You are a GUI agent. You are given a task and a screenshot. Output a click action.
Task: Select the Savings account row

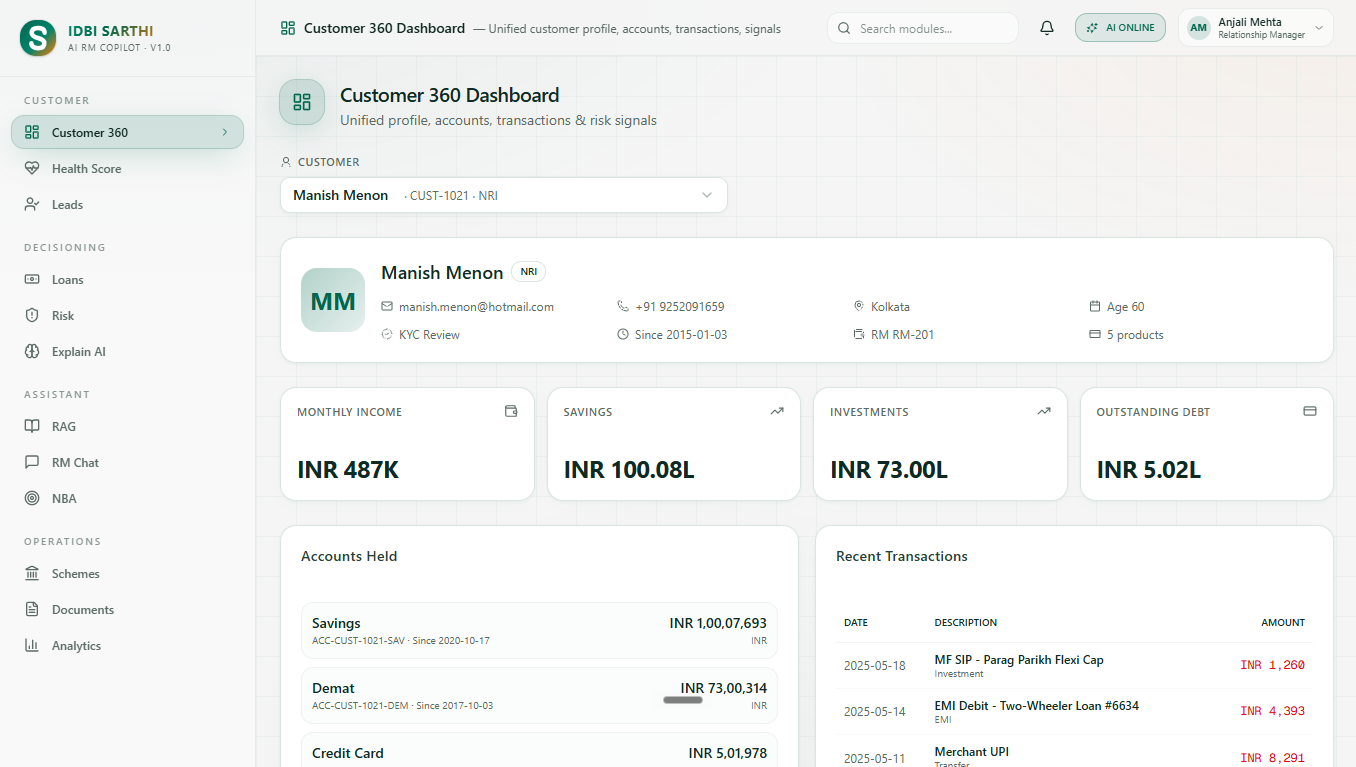tap(539, 630)
